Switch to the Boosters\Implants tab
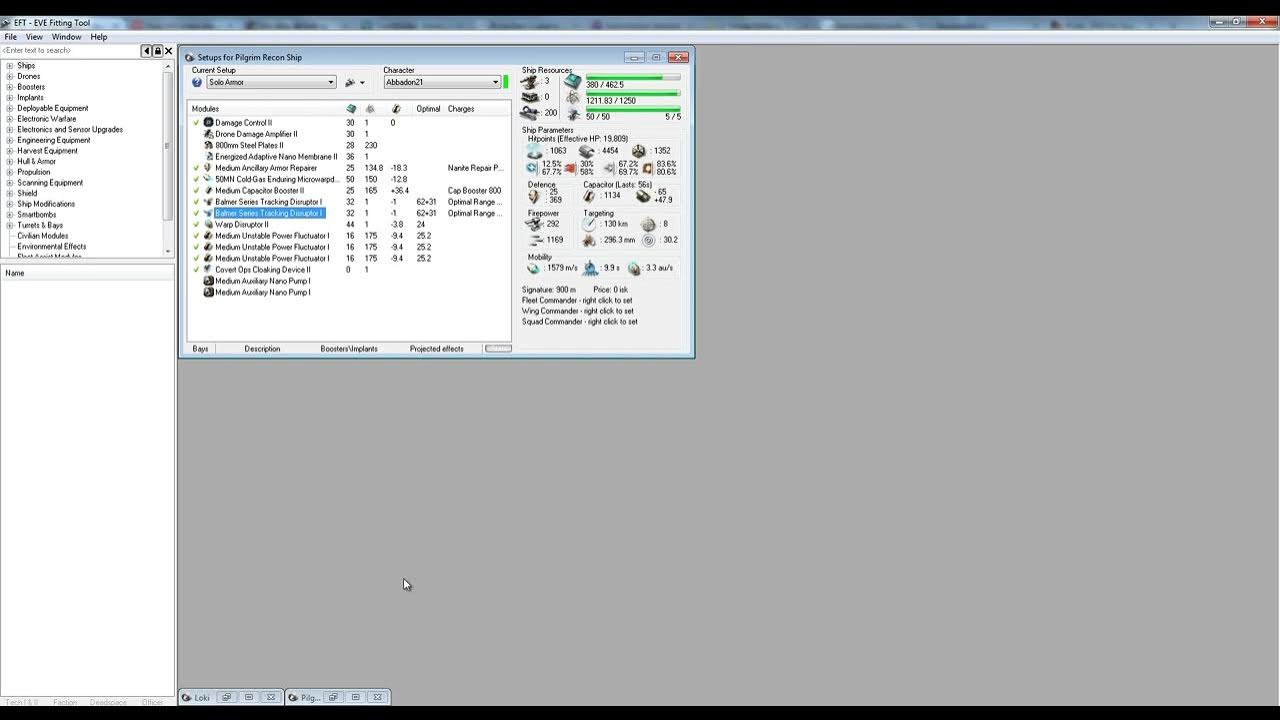Viewport: 1280px width, 720px height. point(349,349)
